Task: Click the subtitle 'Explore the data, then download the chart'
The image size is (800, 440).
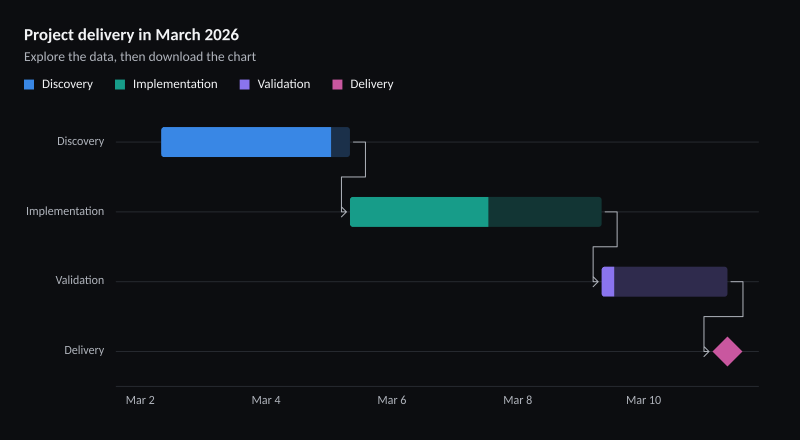Action: point(140,57)
